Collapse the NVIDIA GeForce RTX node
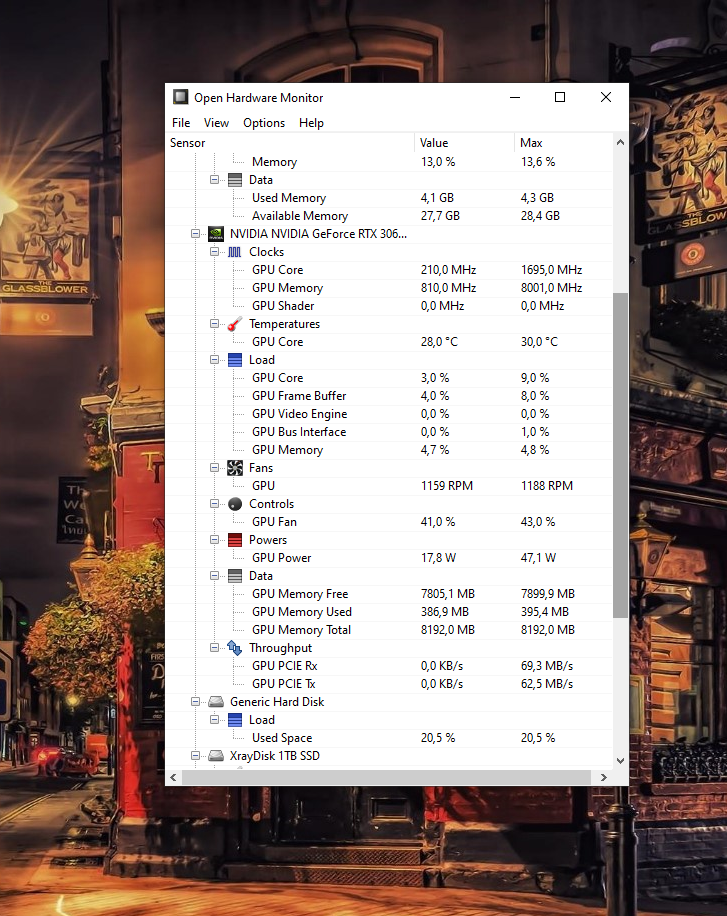Viewport: 727px width, 916px height. pos(195,234)
